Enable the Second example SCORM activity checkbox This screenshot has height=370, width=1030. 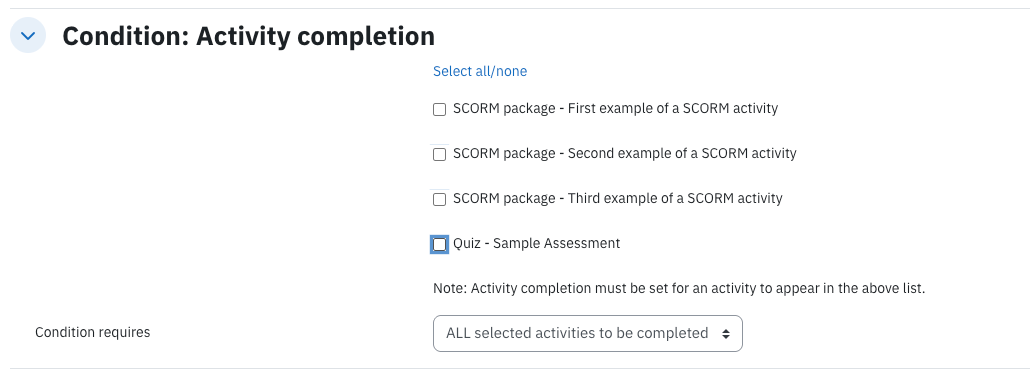[439, 154]
